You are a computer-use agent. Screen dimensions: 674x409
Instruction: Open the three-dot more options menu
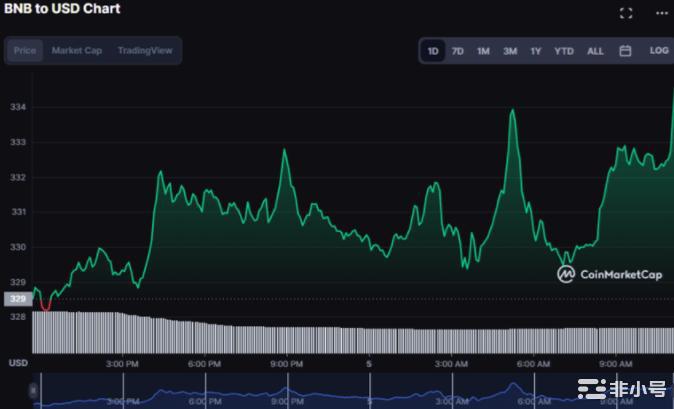pyautogui.click(x=661, y=13)
